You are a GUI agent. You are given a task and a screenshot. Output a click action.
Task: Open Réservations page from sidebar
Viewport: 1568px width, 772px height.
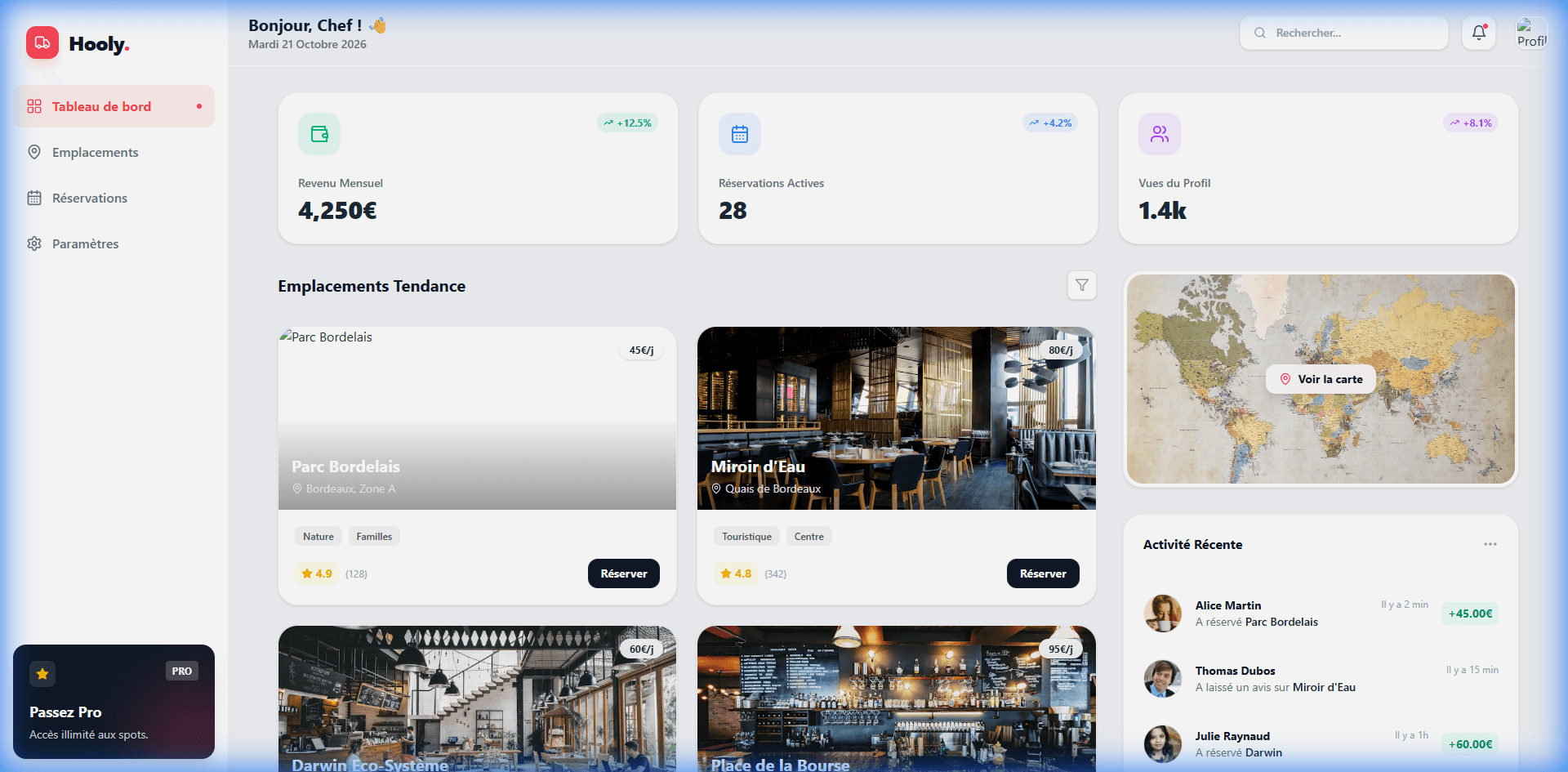coord(89,198)
